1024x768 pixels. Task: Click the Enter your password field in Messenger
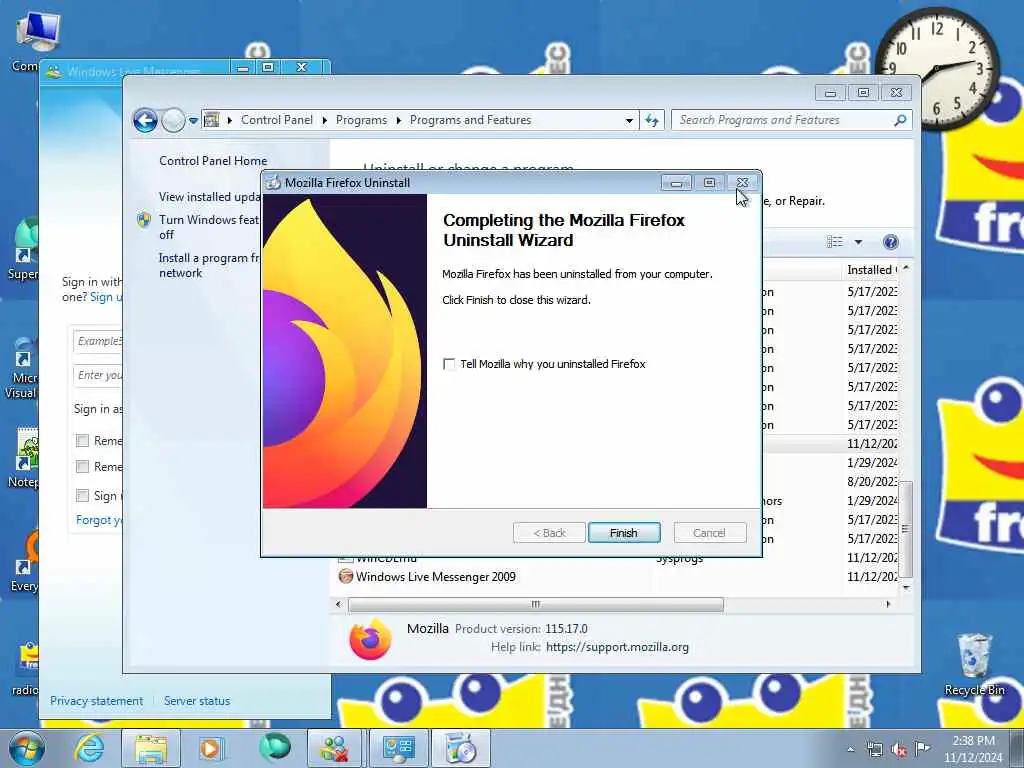(x=98, y=376)
